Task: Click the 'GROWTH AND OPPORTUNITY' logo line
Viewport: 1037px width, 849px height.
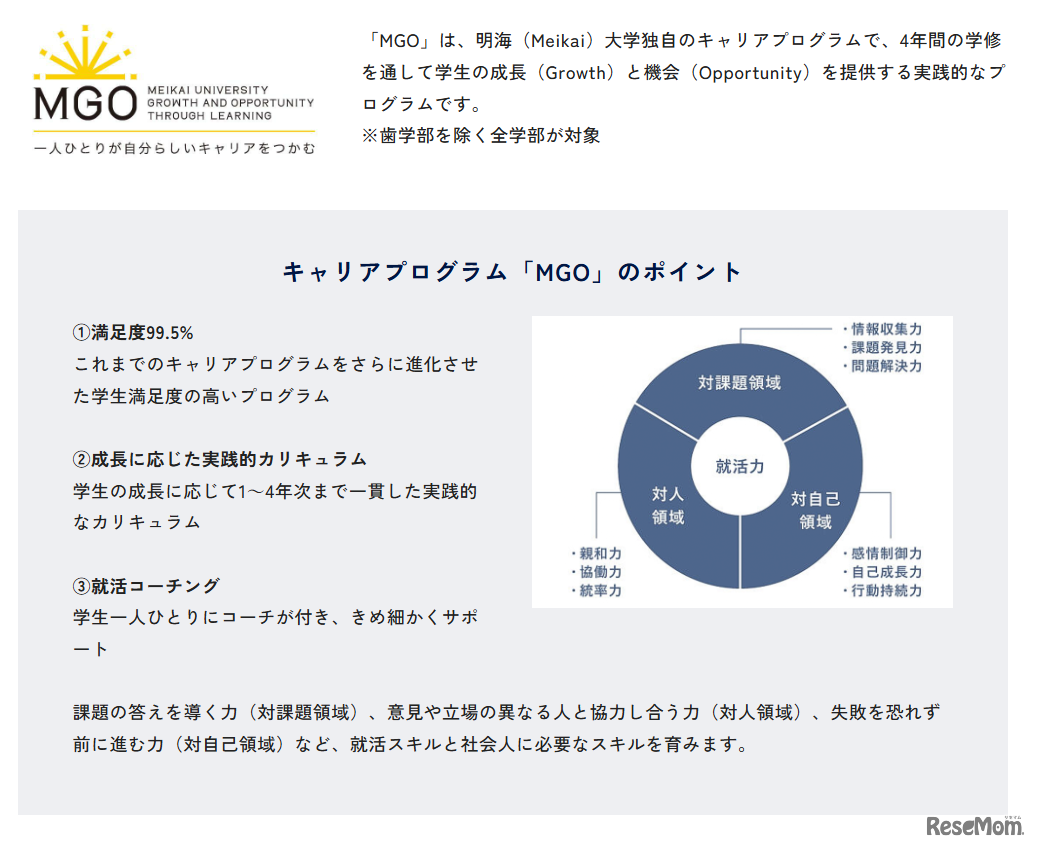Action: click(x=230, y=103)
